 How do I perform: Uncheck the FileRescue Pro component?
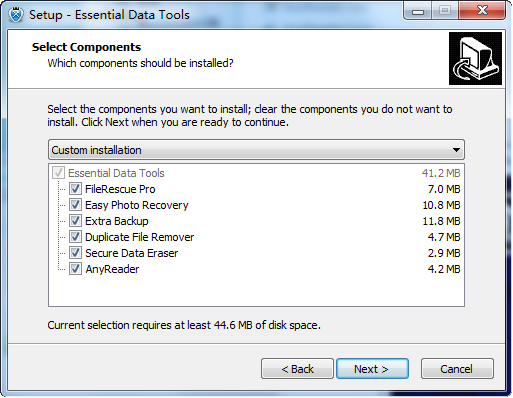[x=75, y=189]
